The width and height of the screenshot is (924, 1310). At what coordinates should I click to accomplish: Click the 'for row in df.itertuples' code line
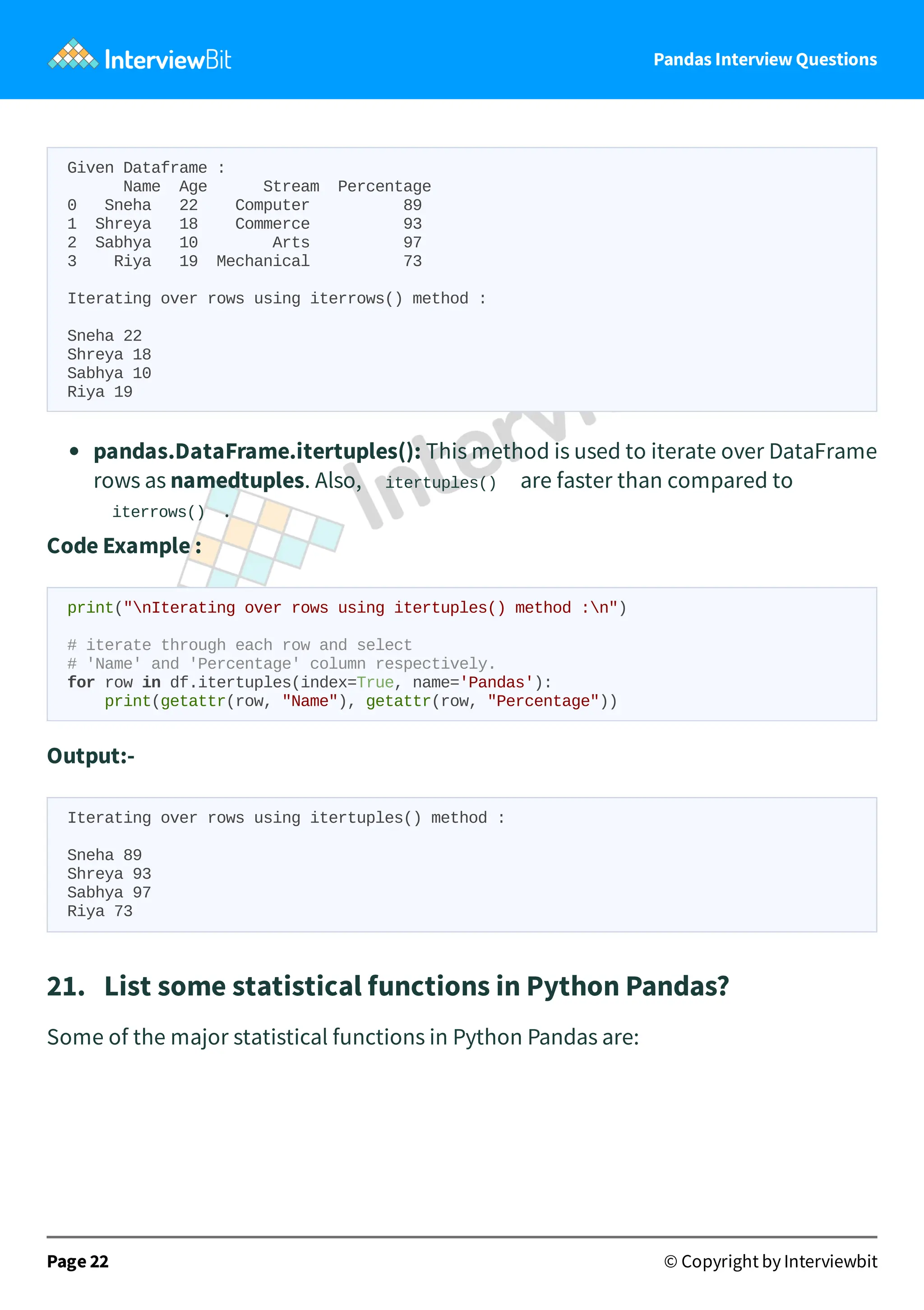tap(309, 682)
